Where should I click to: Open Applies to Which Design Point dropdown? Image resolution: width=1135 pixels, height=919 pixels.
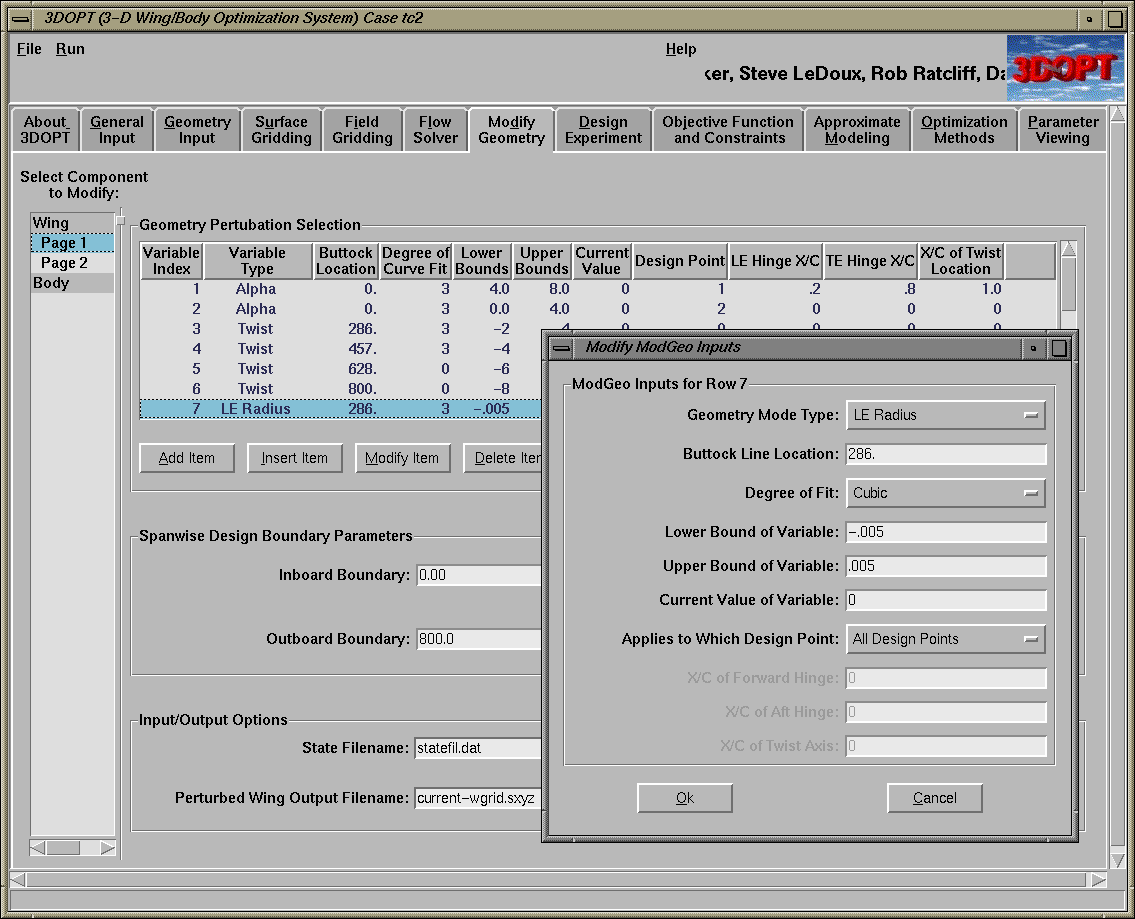tap(945, 639)
